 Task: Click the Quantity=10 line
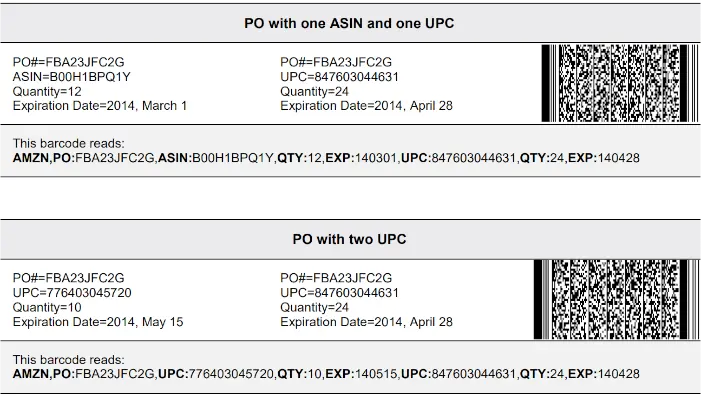pyautogui.click(x=47, y=308)
